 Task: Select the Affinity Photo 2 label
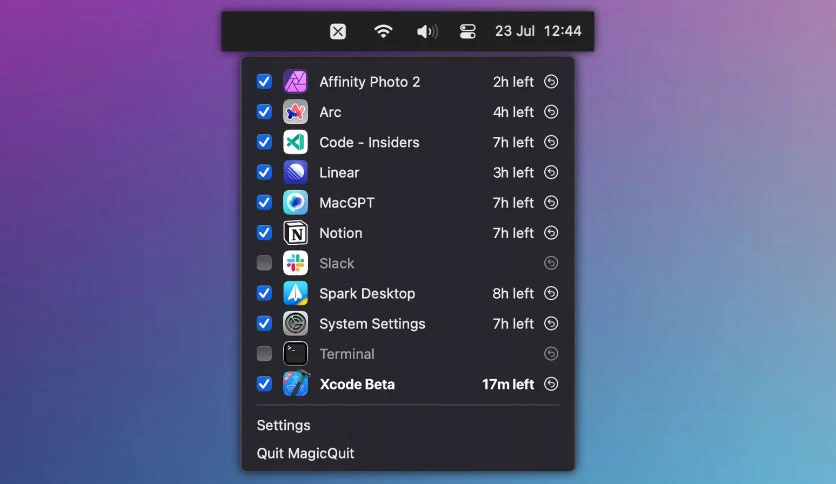coord(369,82)
